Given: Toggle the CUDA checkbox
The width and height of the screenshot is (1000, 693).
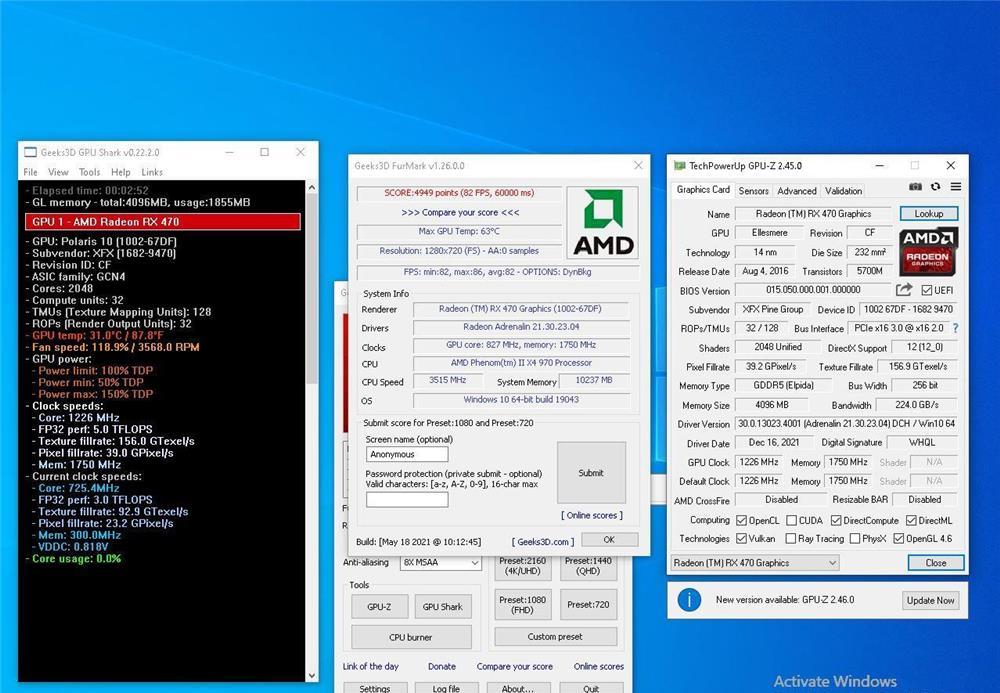Looking at the screenshot, I should pyautogui.click(x=792, y=520).
